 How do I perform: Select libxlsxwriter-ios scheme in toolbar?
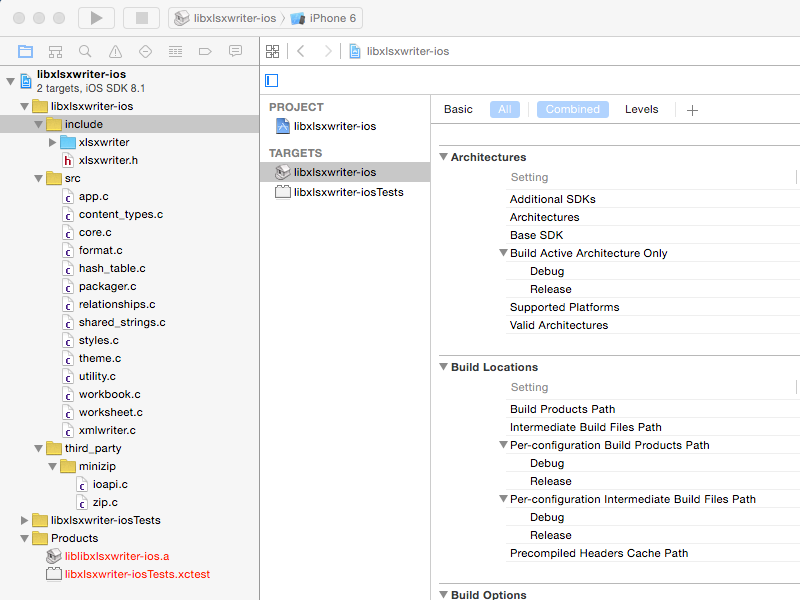[225, 18]
